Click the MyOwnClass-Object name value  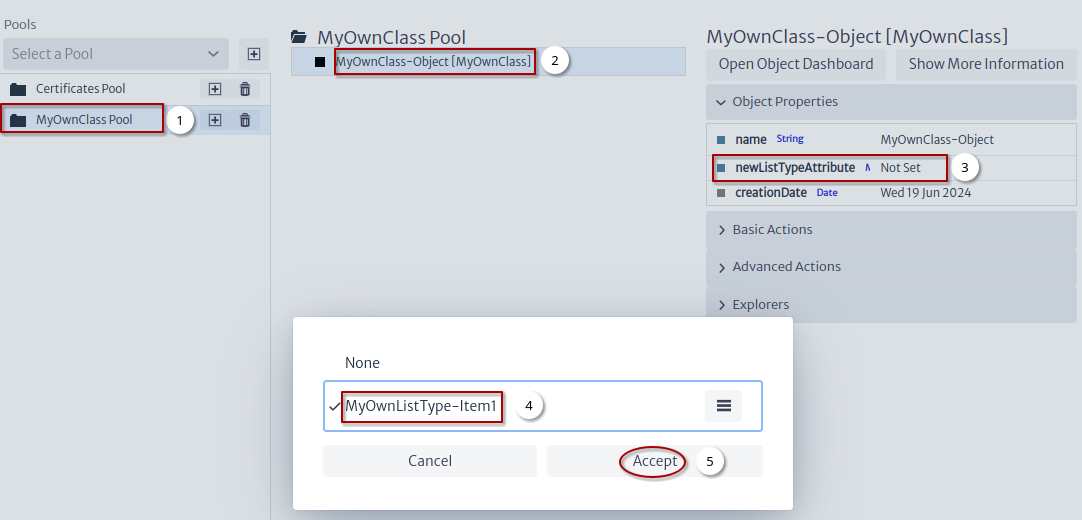937,140
